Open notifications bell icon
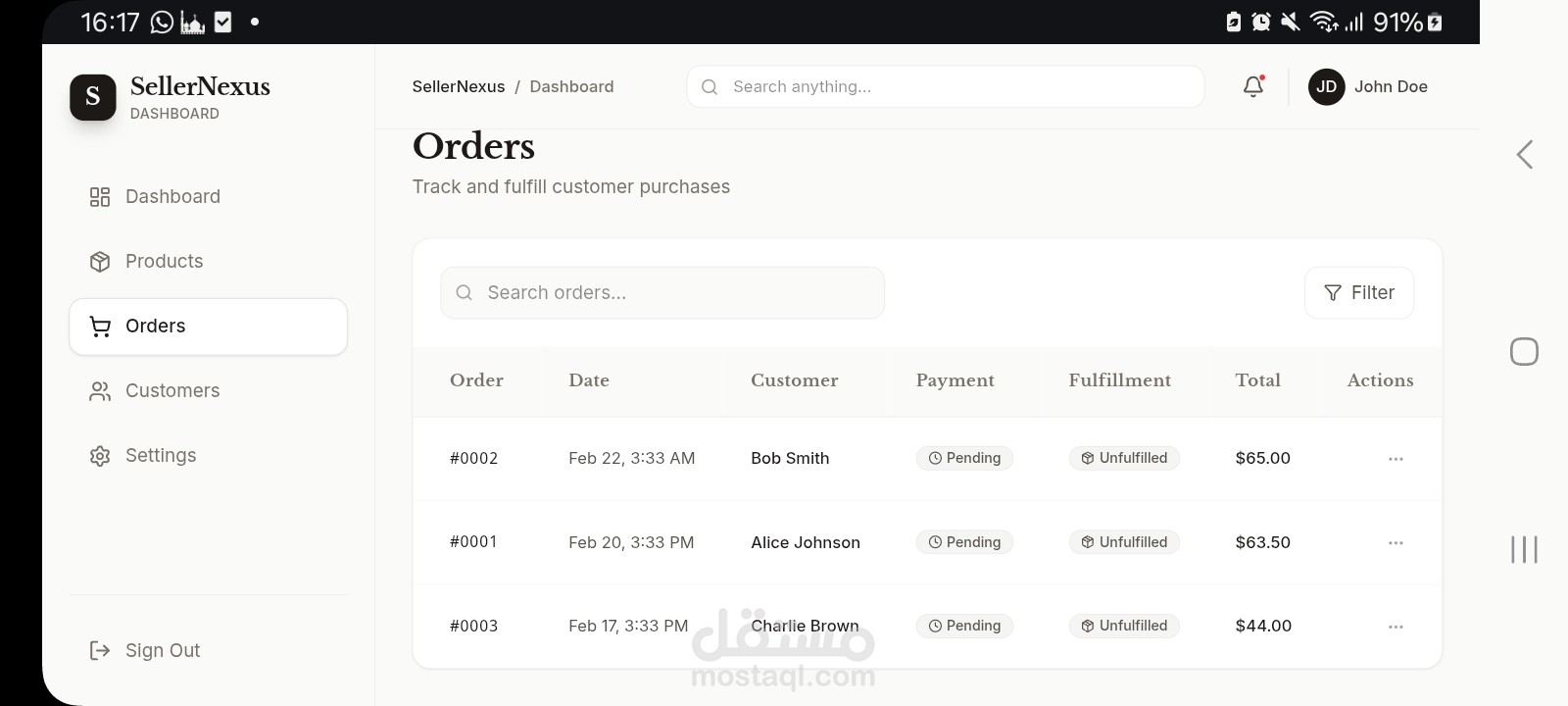The image size is (1568, 706). pos(1253,86)
